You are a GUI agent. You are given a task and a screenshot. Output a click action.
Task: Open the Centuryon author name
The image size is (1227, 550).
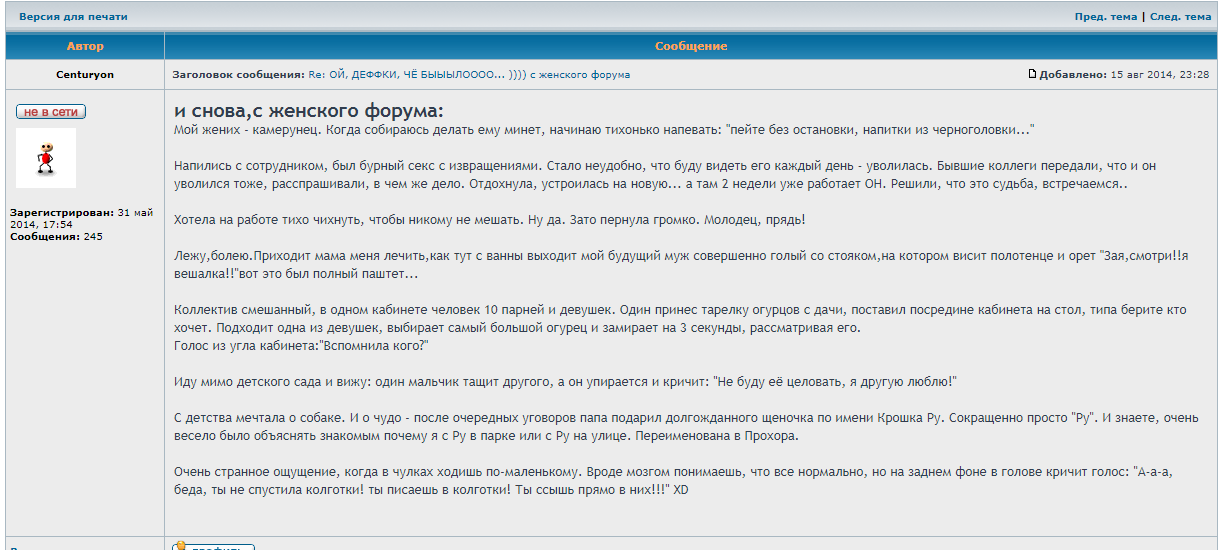pos(85,75)
